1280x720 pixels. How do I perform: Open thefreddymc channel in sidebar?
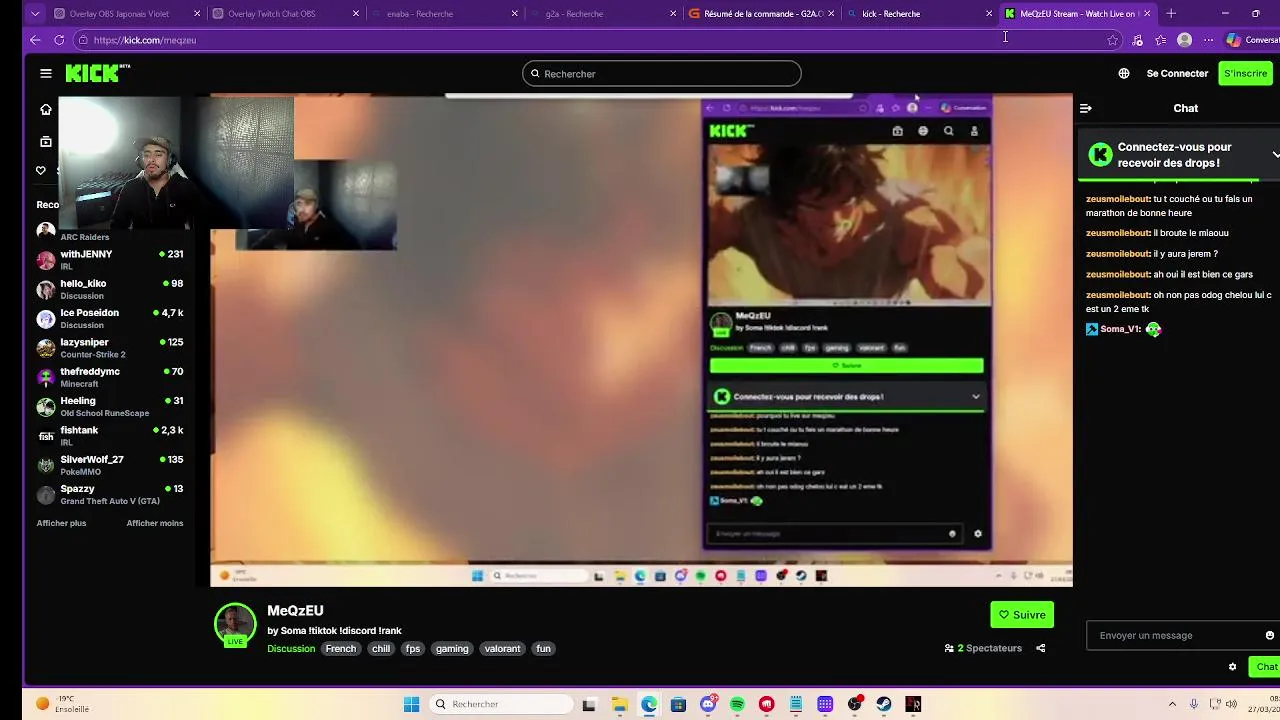pos(110,377)
